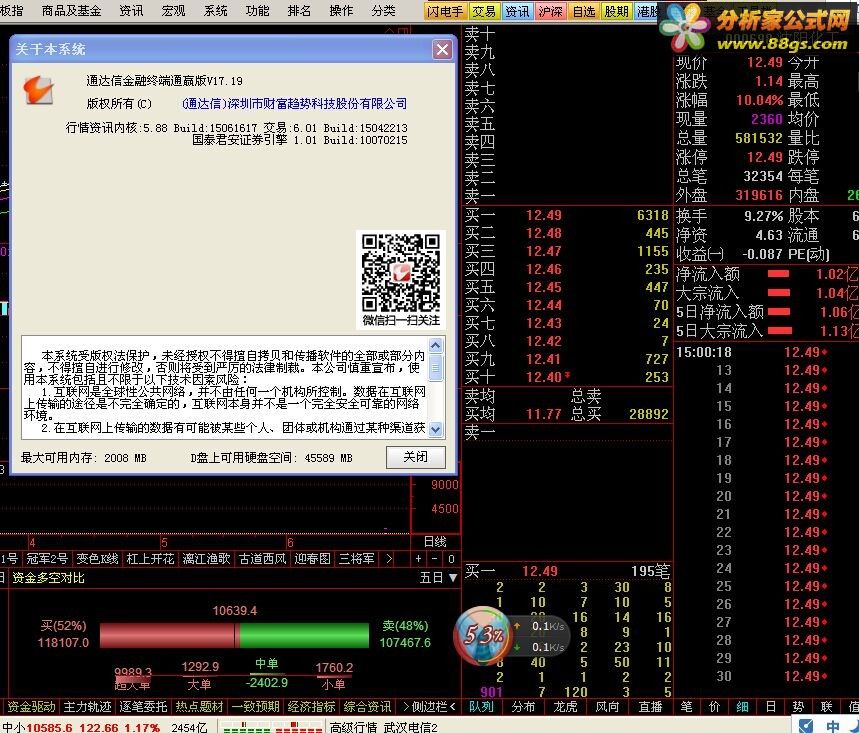This screenshot has width=859, height=733.
Task: Click the - zoom button beside the indicator tabs
Action: click(435, 559)
